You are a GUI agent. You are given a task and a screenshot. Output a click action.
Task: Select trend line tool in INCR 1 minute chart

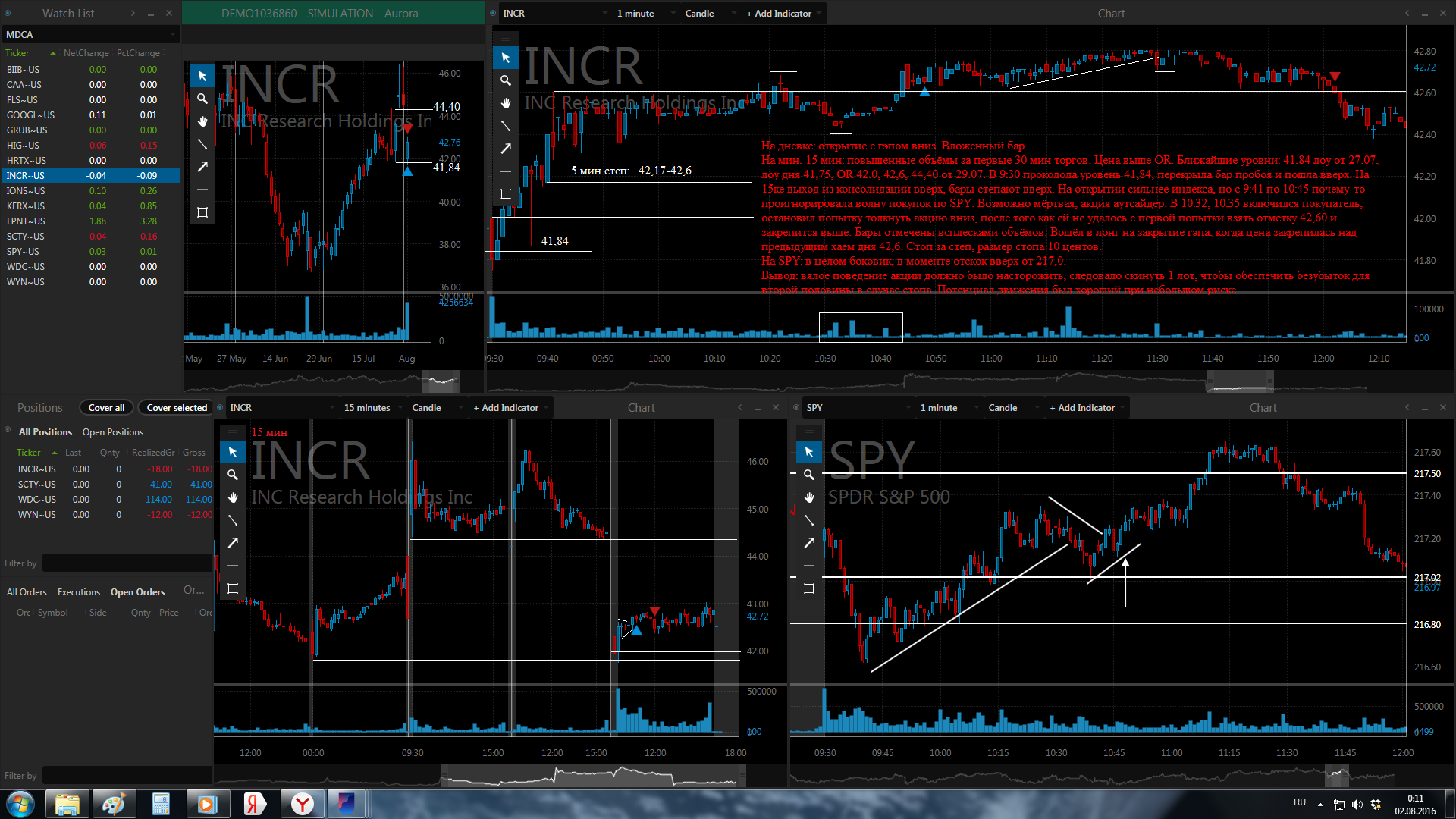click(x=506, y=126)
